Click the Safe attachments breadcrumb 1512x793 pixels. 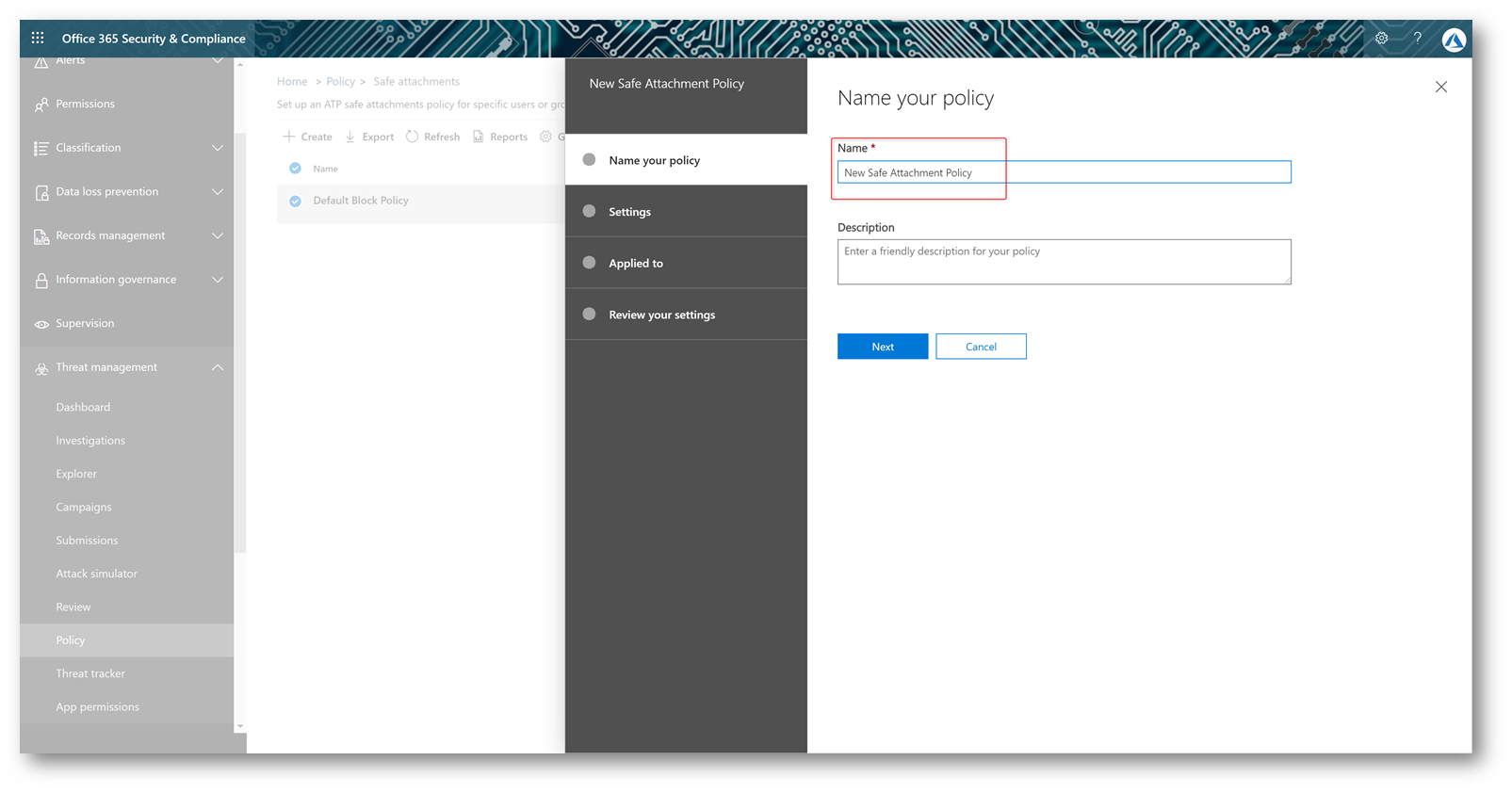coord(416,82)
